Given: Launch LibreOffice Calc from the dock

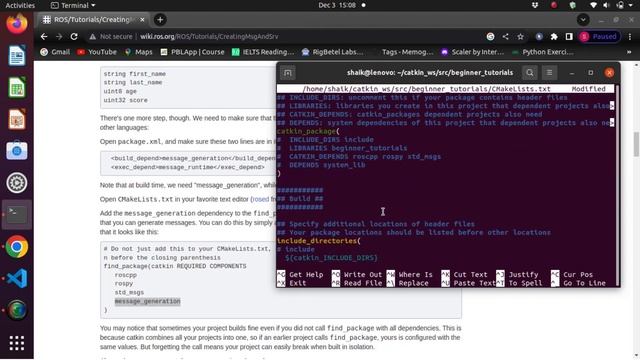Looking at the screenshot, I should [17, 87].
